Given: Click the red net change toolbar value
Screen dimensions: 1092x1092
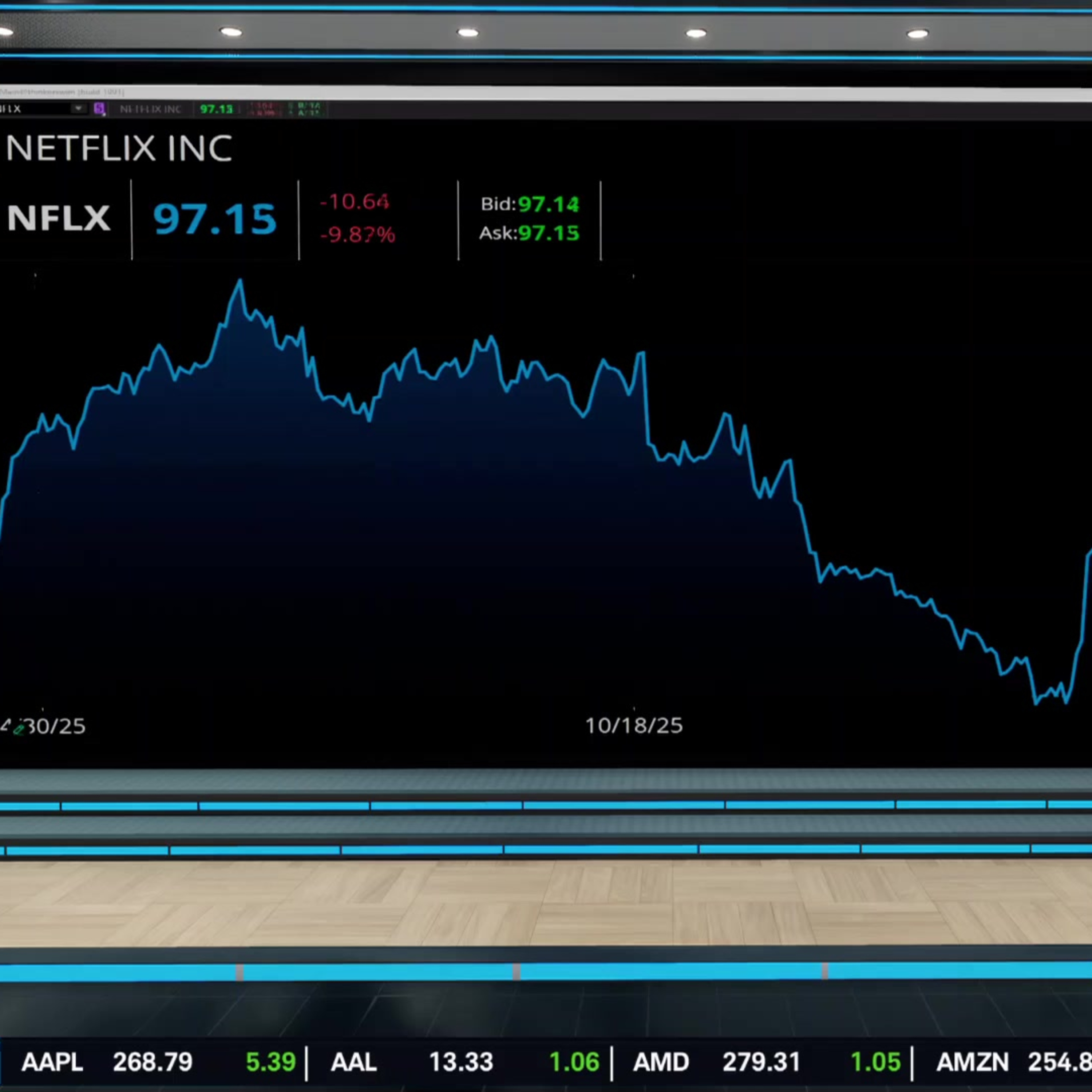Looking at the screenshot, I should [263, 109].
